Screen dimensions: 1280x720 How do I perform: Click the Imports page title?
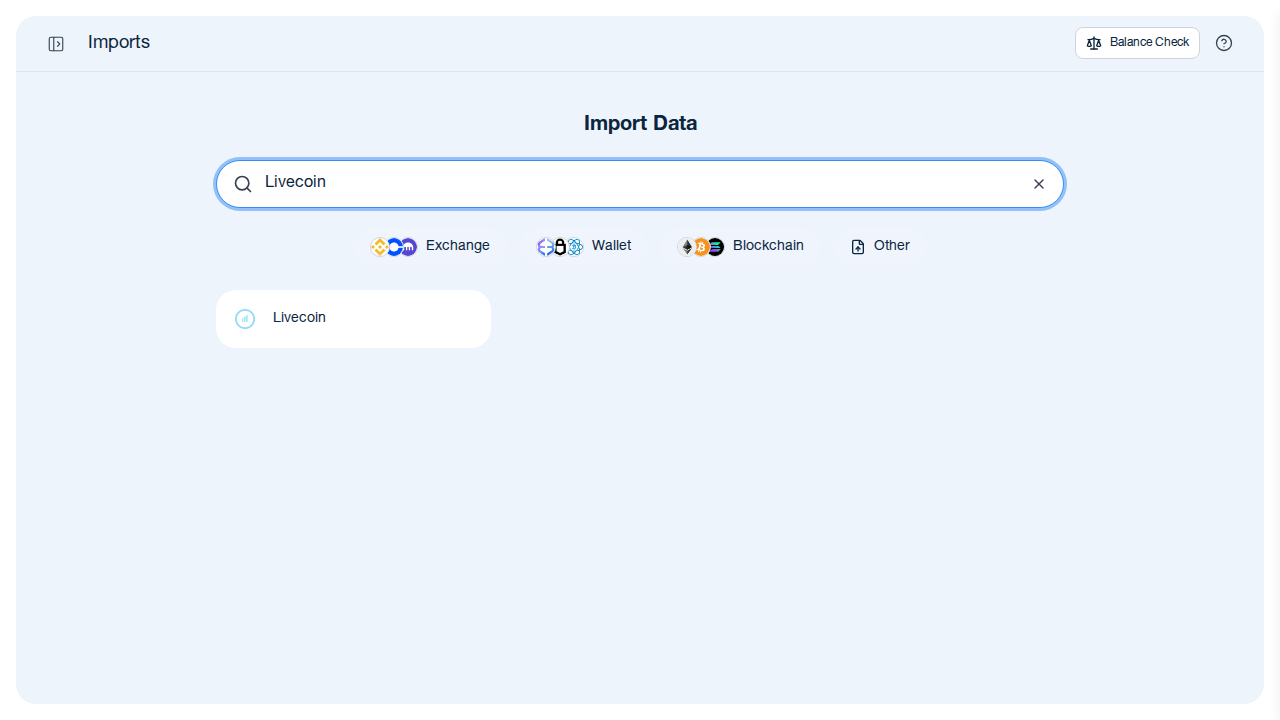[119, 42]
